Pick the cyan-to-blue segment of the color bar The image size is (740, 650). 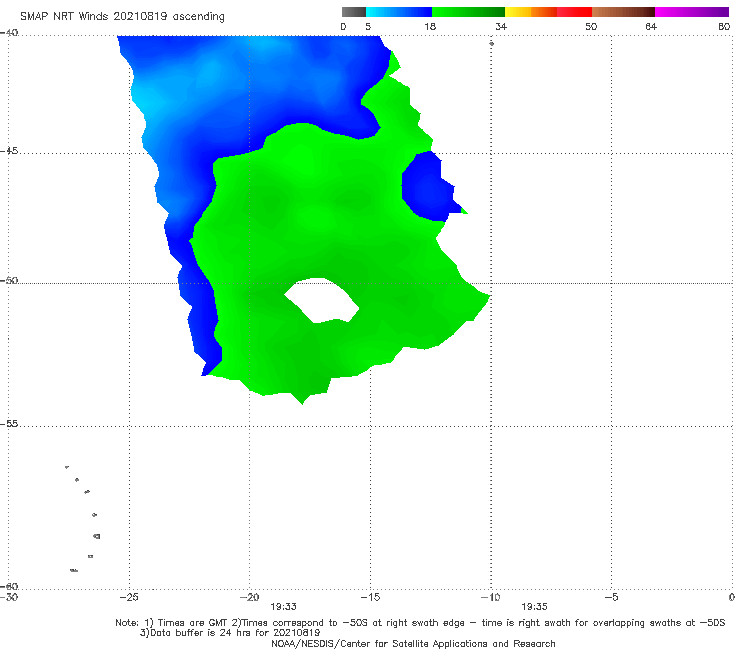(399, 12)
